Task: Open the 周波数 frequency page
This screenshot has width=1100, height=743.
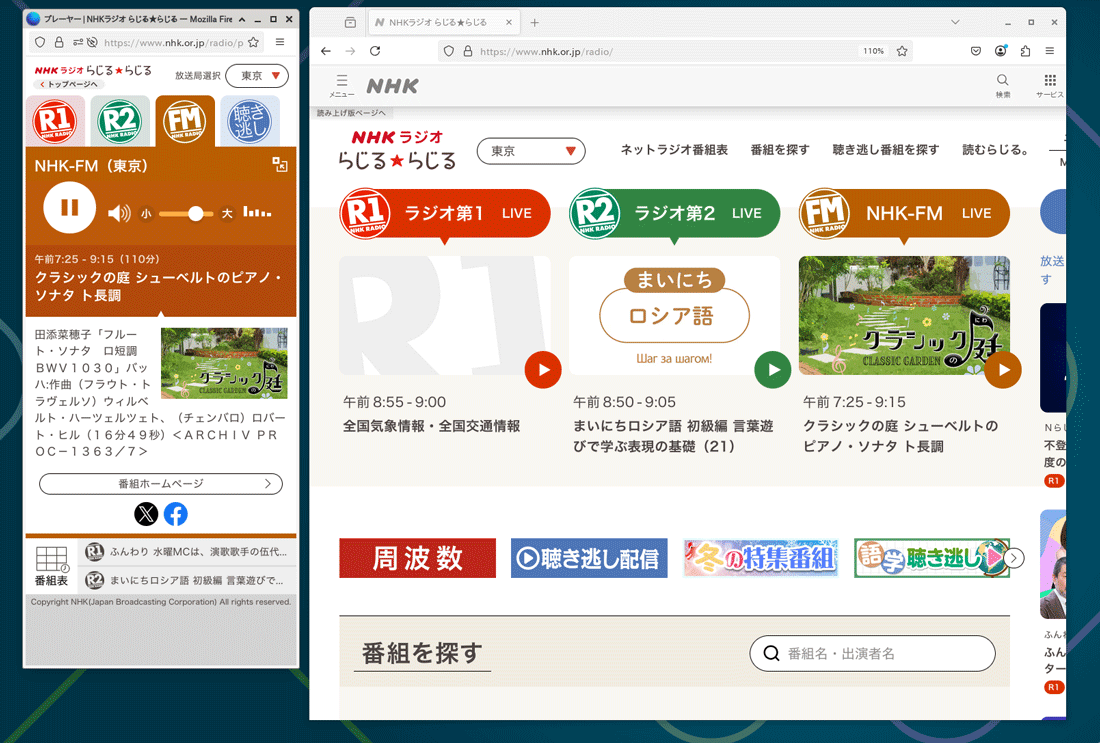Action: (x=417, y=559)
